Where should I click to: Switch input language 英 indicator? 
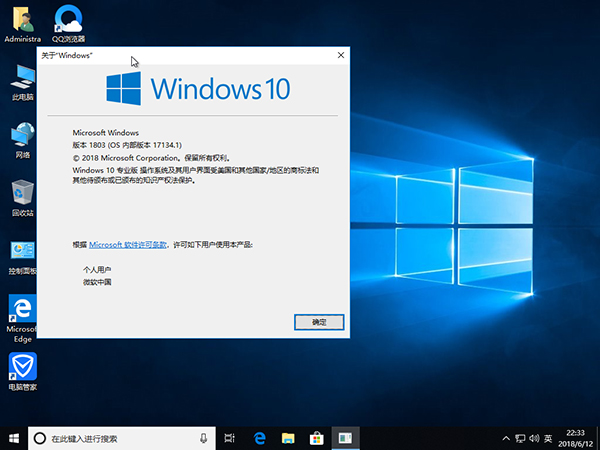pyautogui.click(x=548, y=438)
